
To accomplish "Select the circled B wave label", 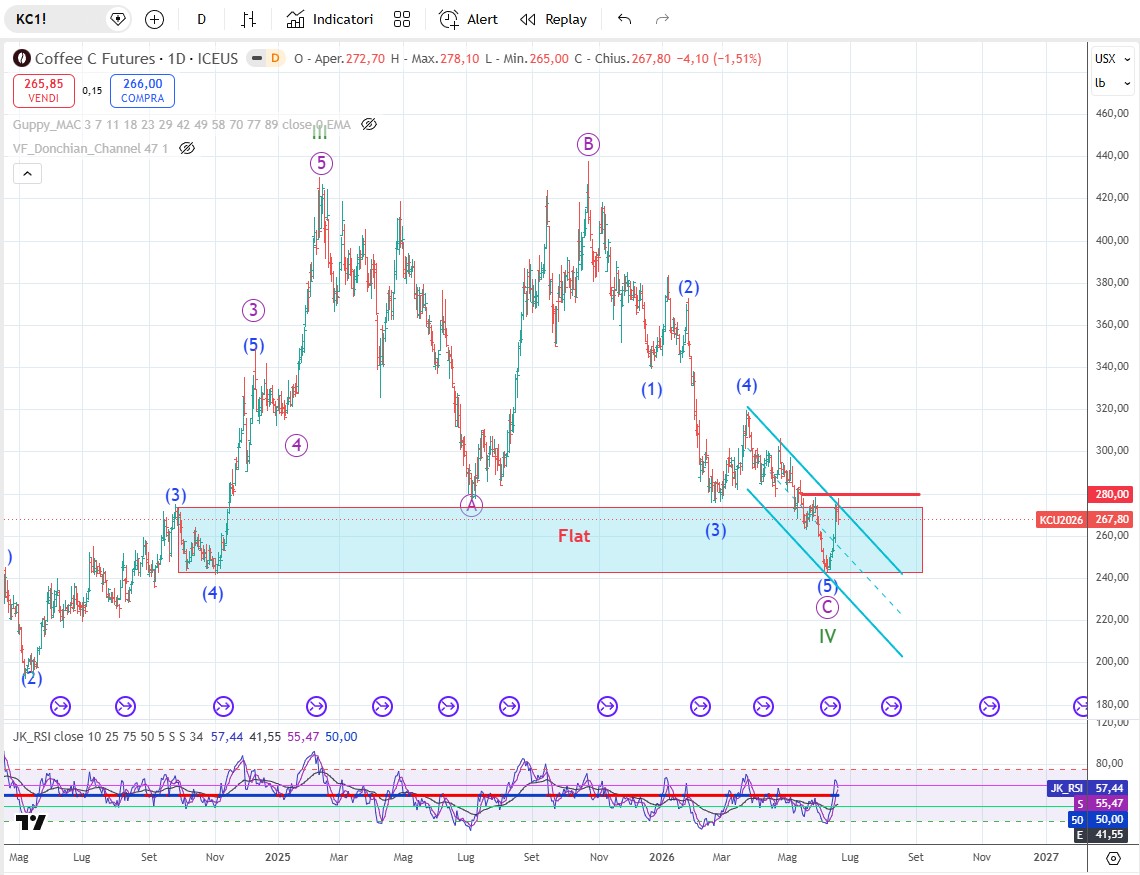I will 588,144.
